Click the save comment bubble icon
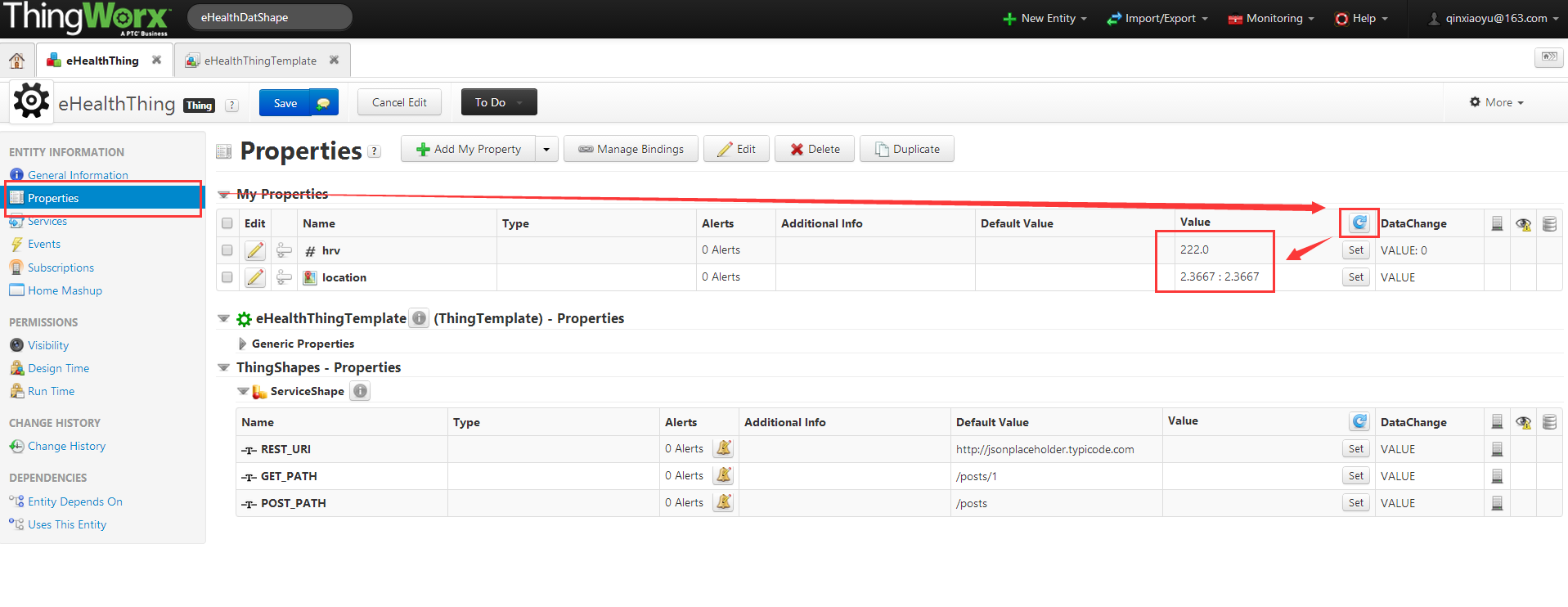 [x=324, y=103]
